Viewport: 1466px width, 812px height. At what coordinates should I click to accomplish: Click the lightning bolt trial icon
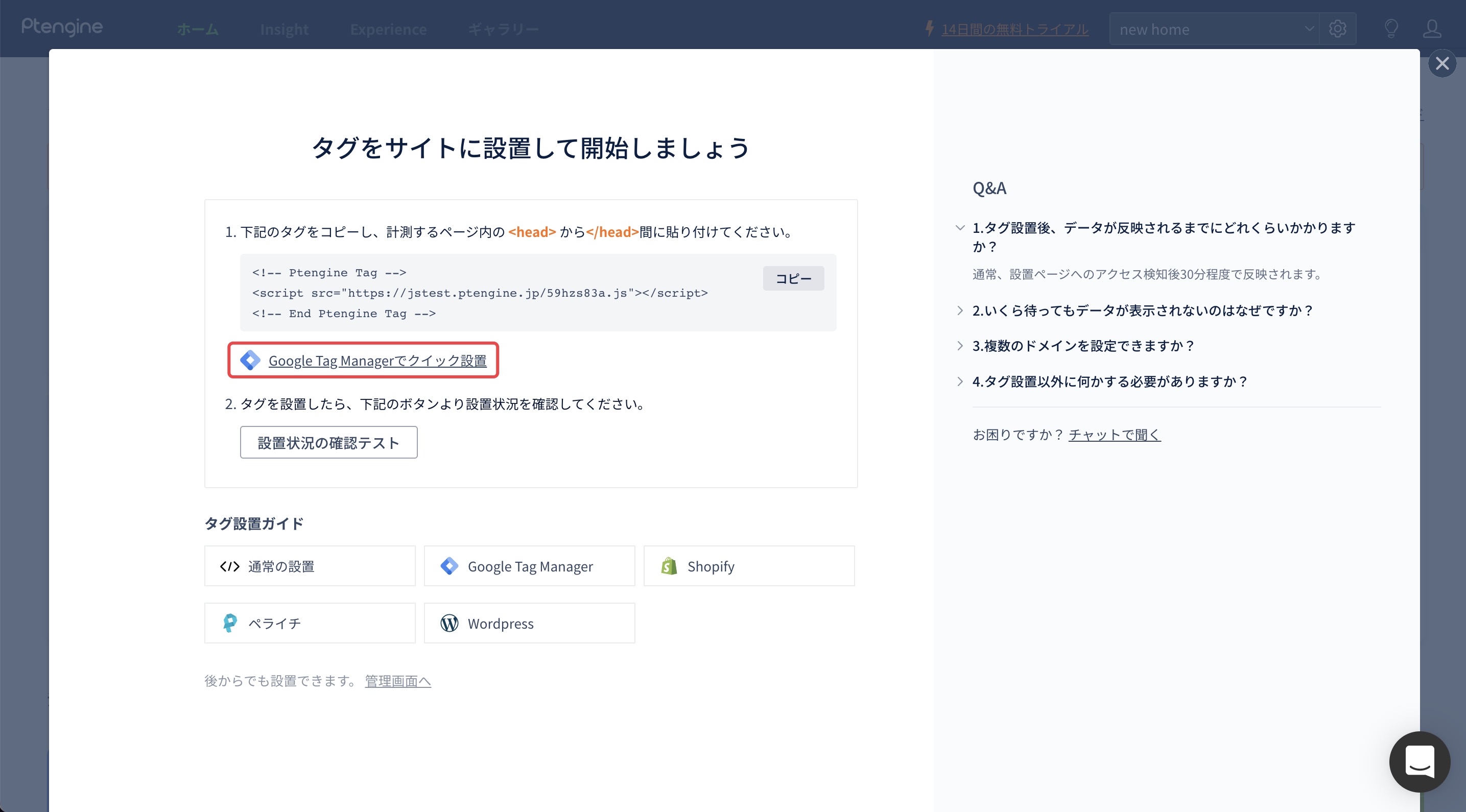[929, 29]
